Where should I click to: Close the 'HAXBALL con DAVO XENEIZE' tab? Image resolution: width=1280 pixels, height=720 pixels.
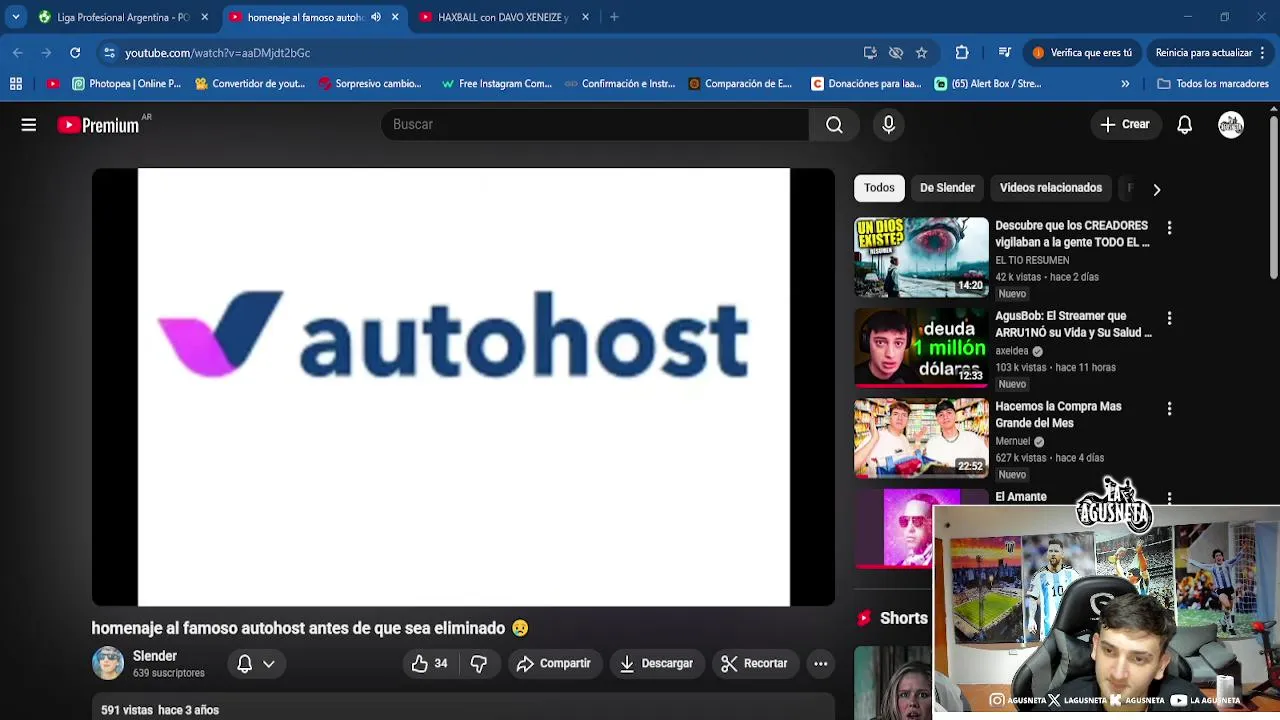tap(585, 17)
